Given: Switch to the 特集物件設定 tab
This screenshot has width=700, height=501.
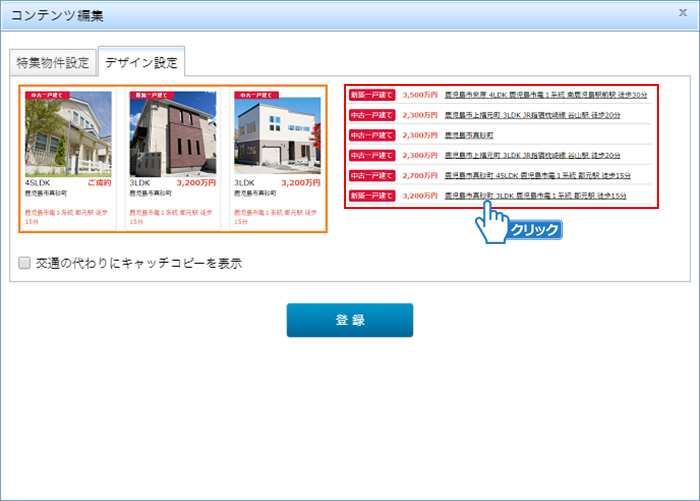Looking at the screenshot, I should [x=53, y=63].
